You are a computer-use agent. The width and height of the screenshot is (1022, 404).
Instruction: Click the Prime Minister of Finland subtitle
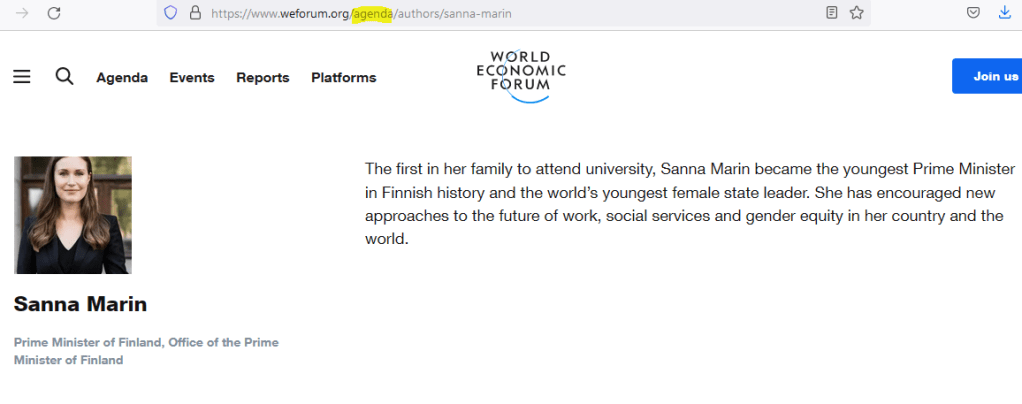[146, 351]
